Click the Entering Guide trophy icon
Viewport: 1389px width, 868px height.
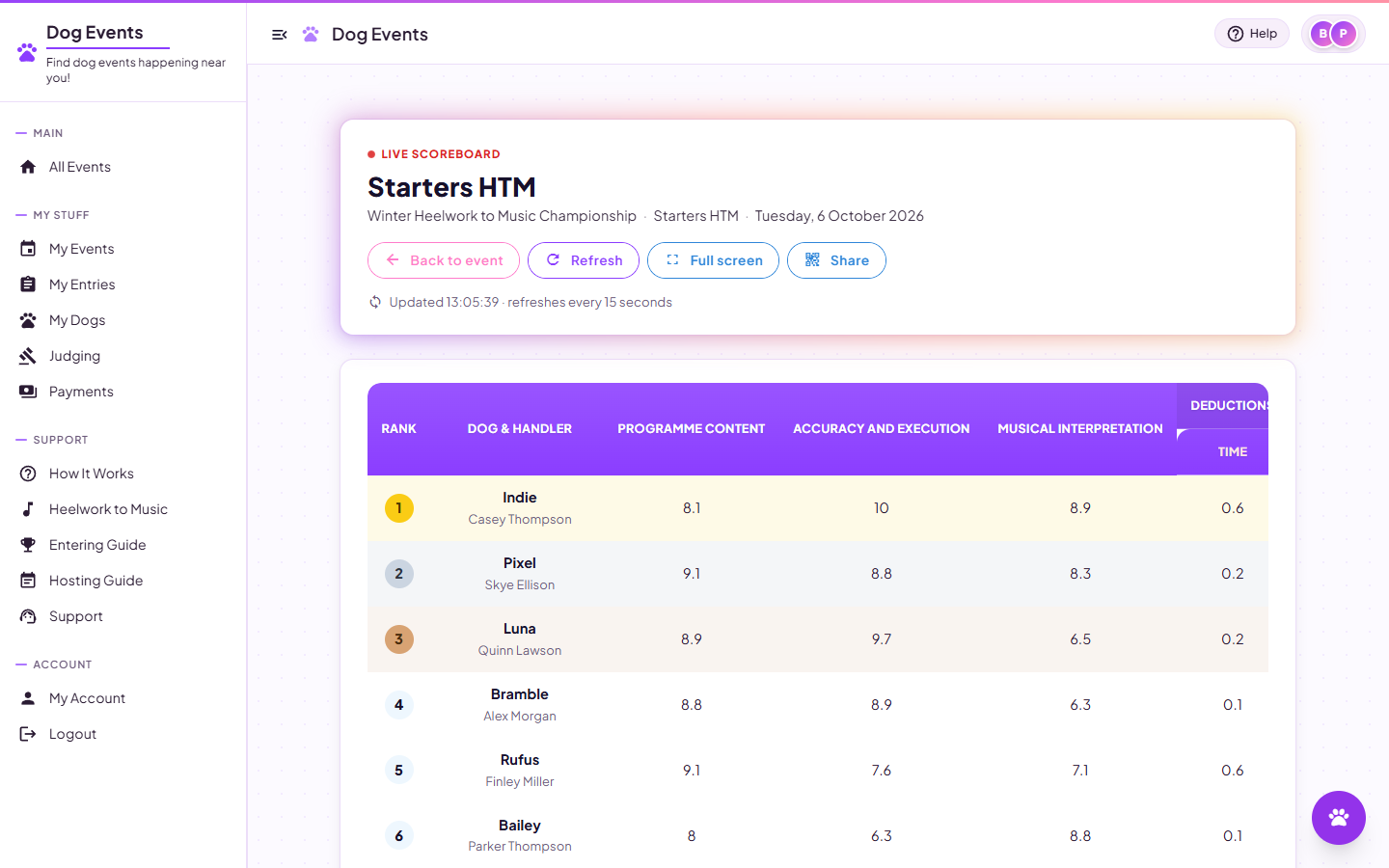(28, 545)
